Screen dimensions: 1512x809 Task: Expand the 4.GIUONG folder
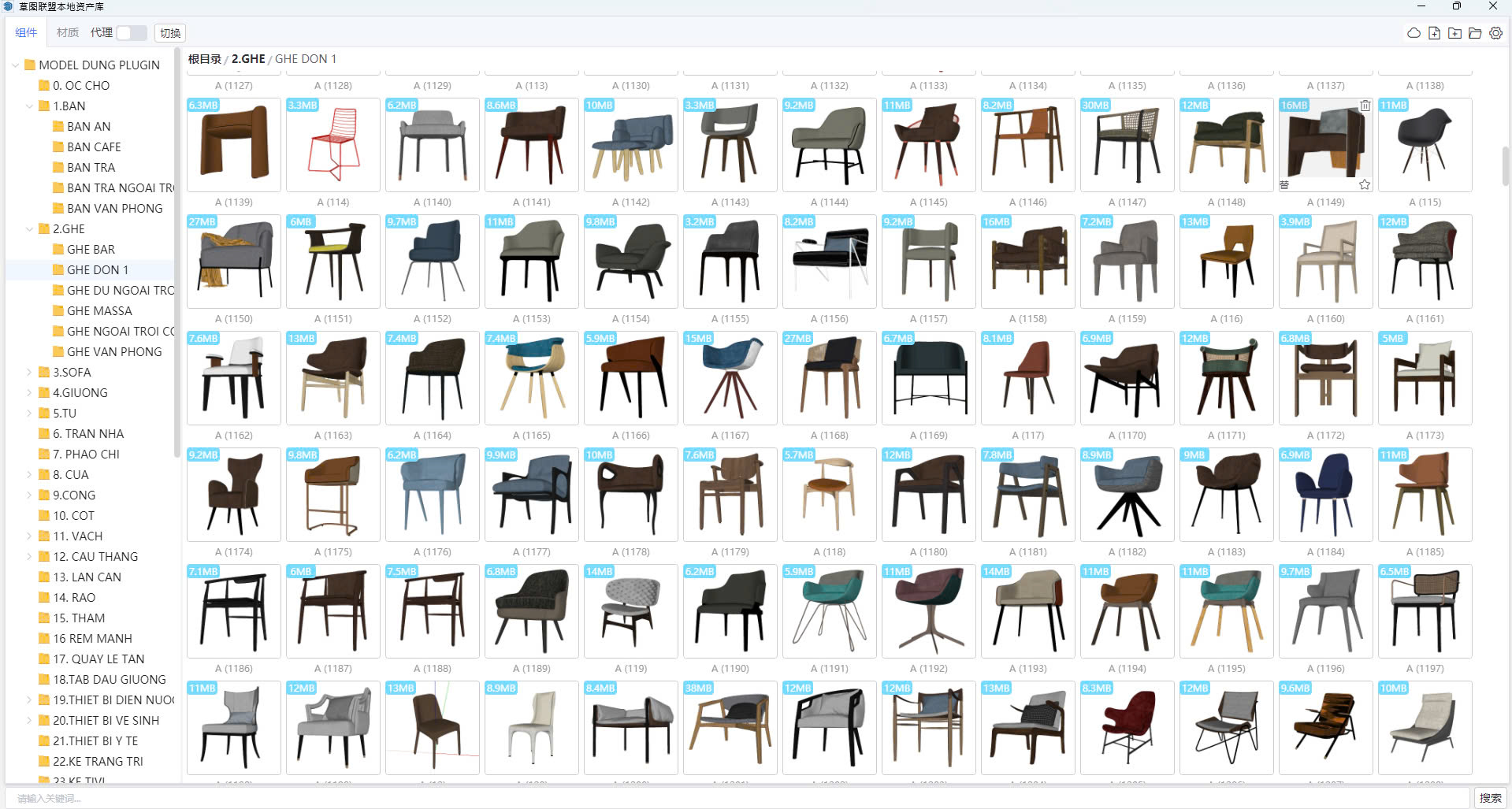30,393
